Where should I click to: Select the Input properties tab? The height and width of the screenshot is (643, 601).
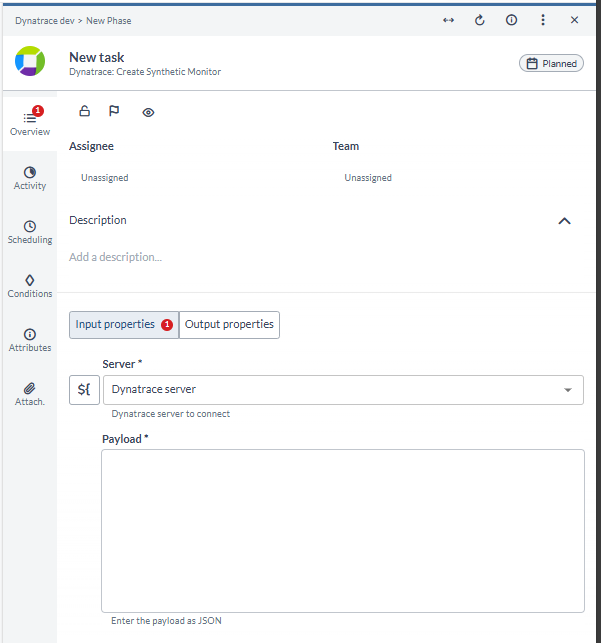pyautogui.click(x=124, y=325)
